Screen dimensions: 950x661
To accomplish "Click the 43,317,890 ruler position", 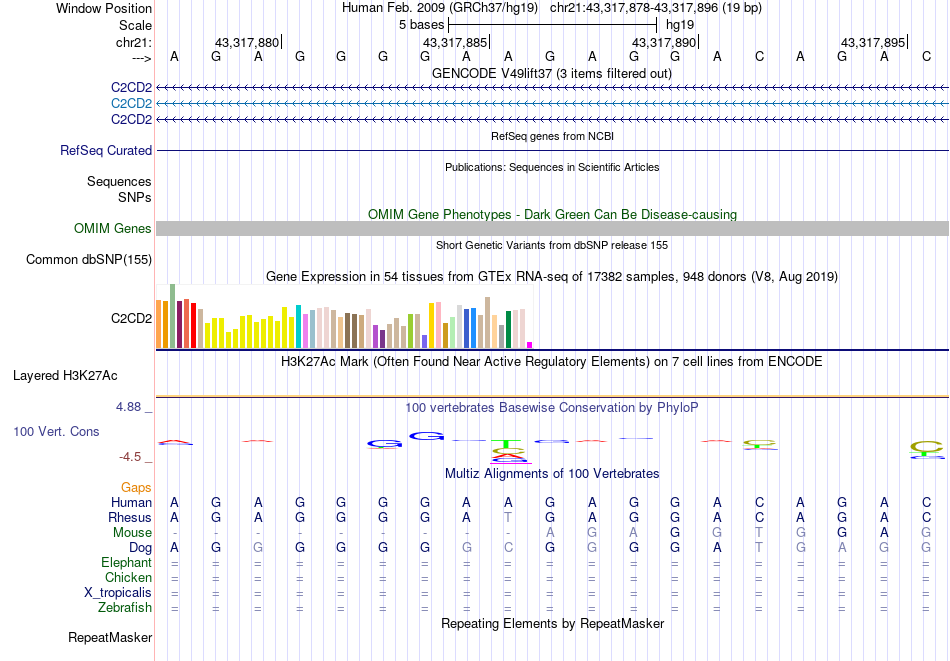I will (x=664, y=42).
